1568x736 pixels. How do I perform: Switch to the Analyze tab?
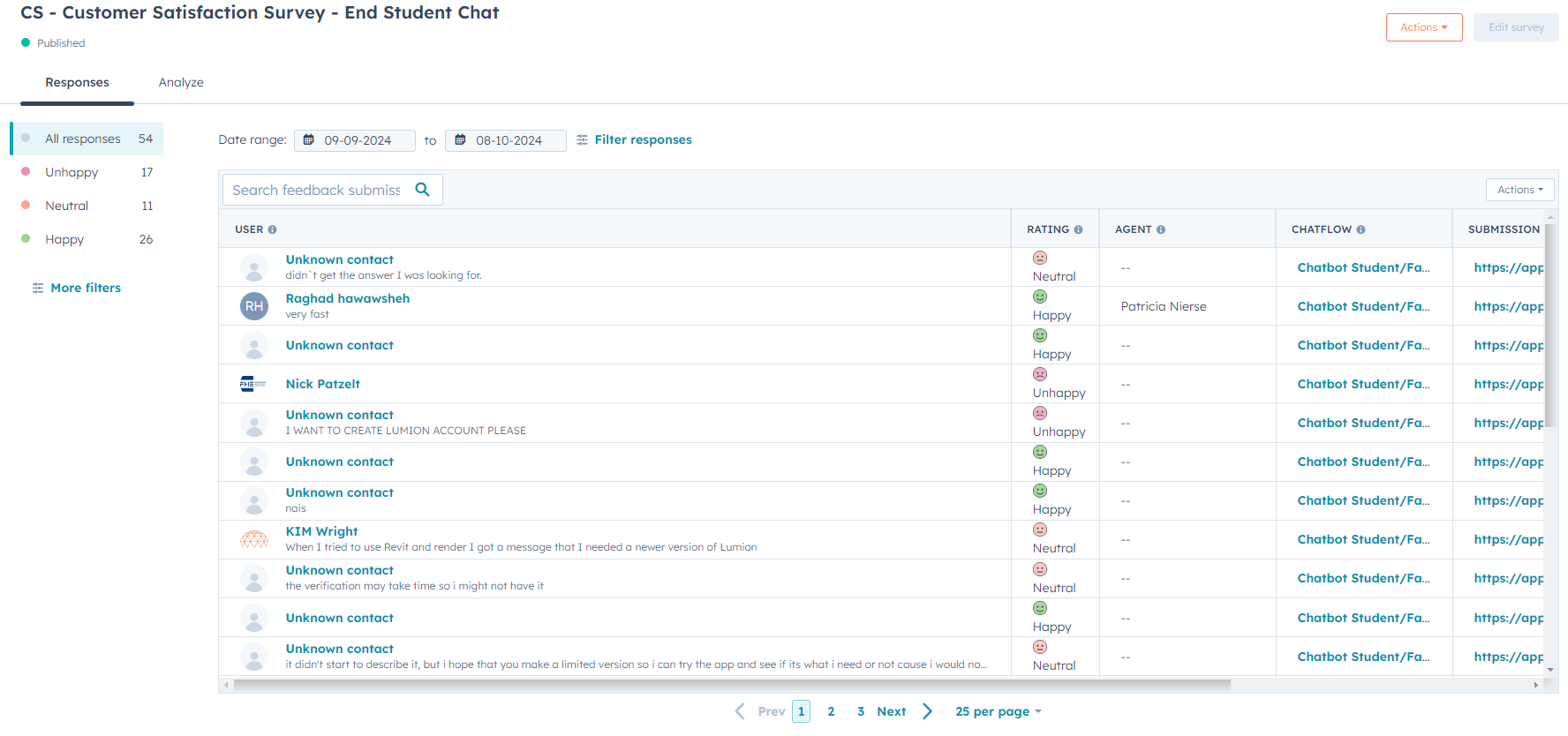181,82
